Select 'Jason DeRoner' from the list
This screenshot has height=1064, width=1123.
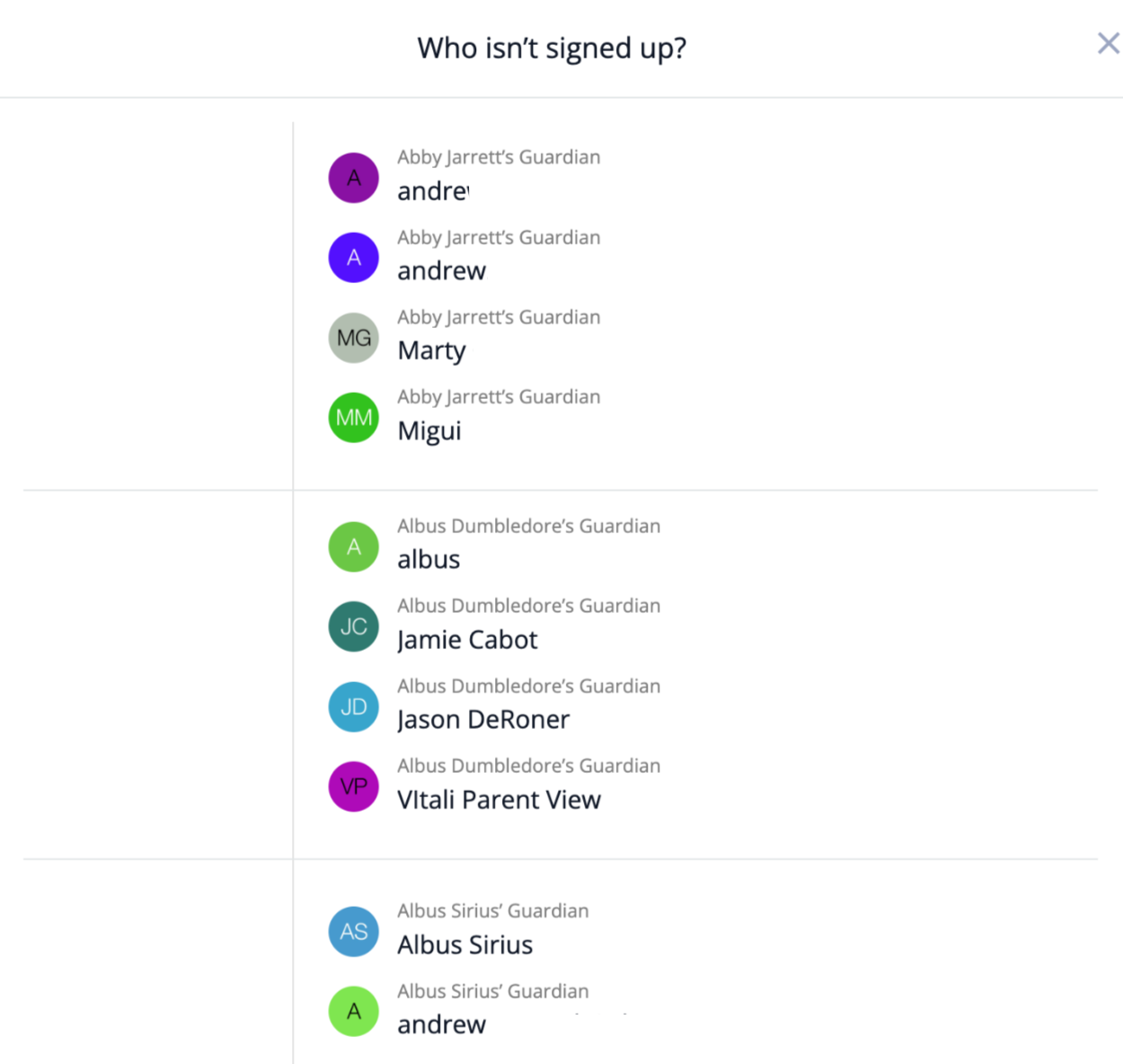point(483,720)
